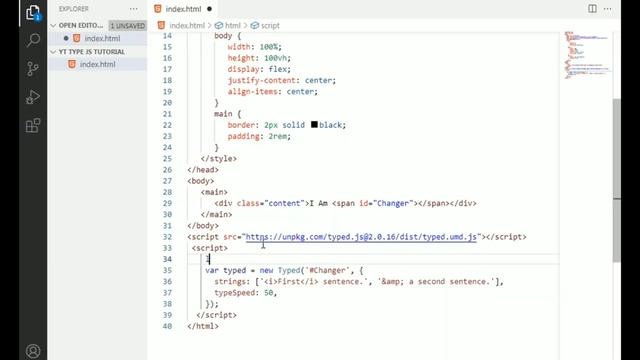Click the '#Changer' string on line 35
Viewport: 640px width, 360px height.
pyautogui.click(x=327, y=270)
